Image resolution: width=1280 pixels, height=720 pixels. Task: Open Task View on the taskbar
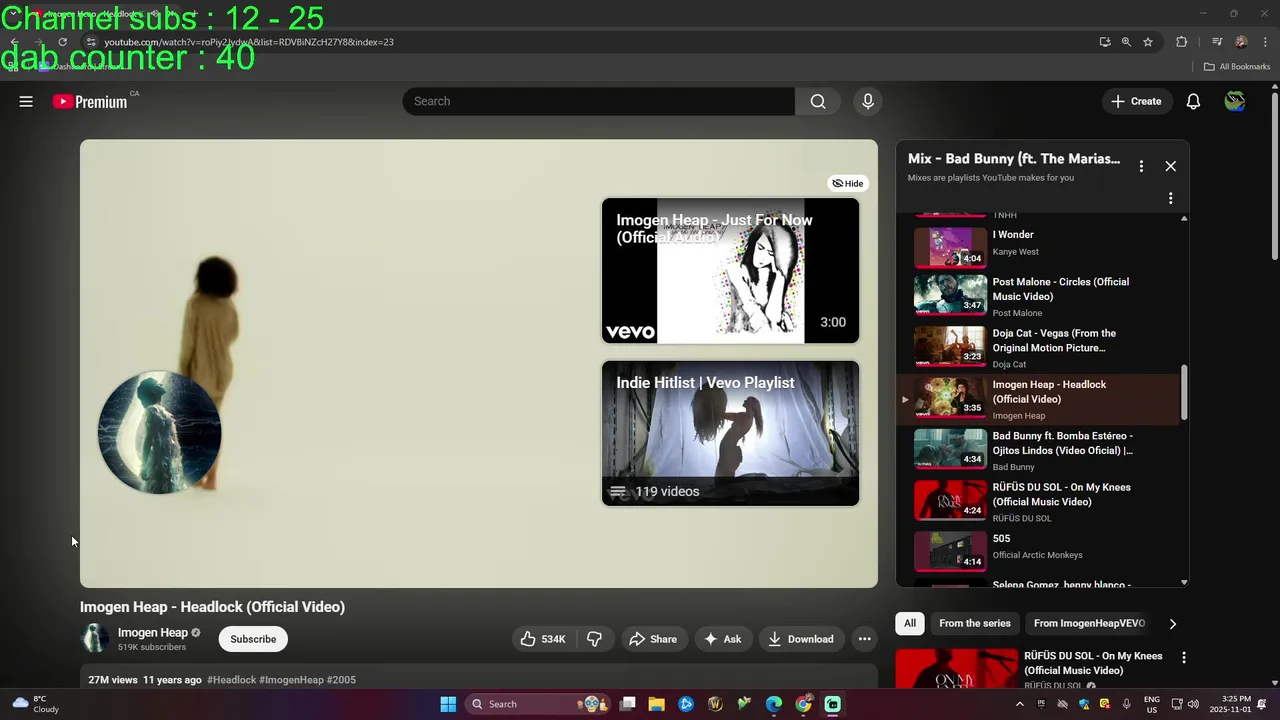coord(627,704)
